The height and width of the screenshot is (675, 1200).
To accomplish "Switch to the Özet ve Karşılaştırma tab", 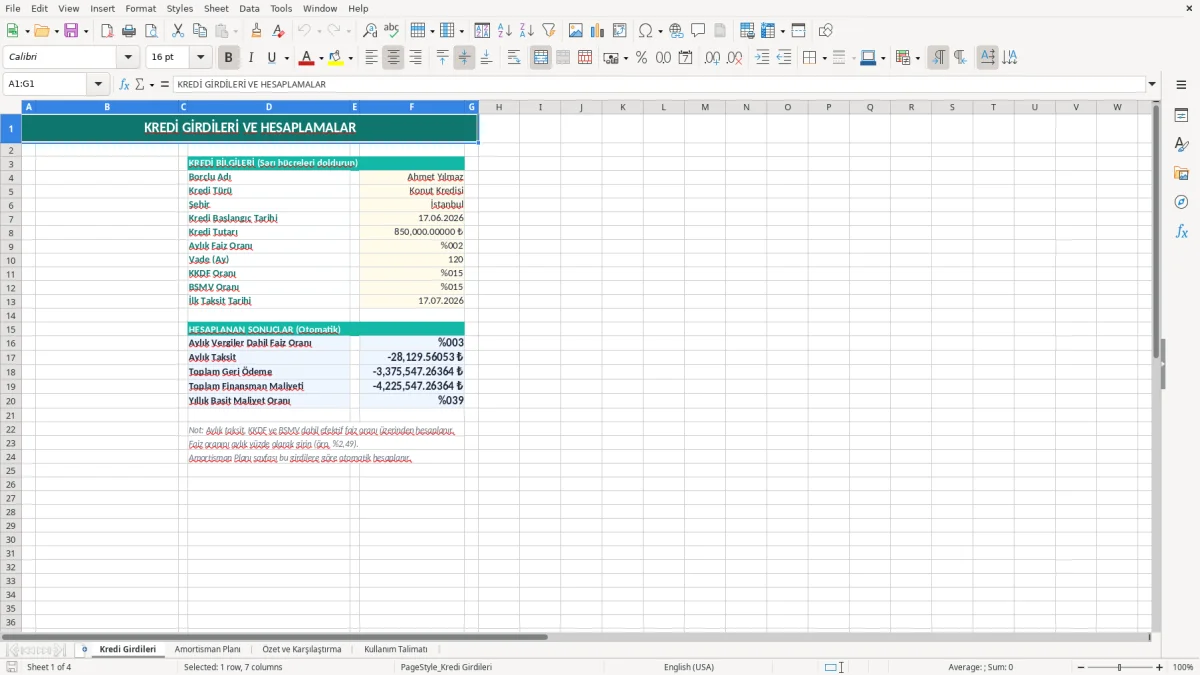I will pyautogui.click(x=301, y=649).
